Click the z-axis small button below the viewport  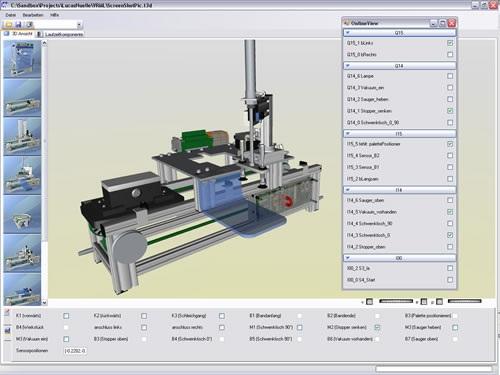click(x=439, y=302)
